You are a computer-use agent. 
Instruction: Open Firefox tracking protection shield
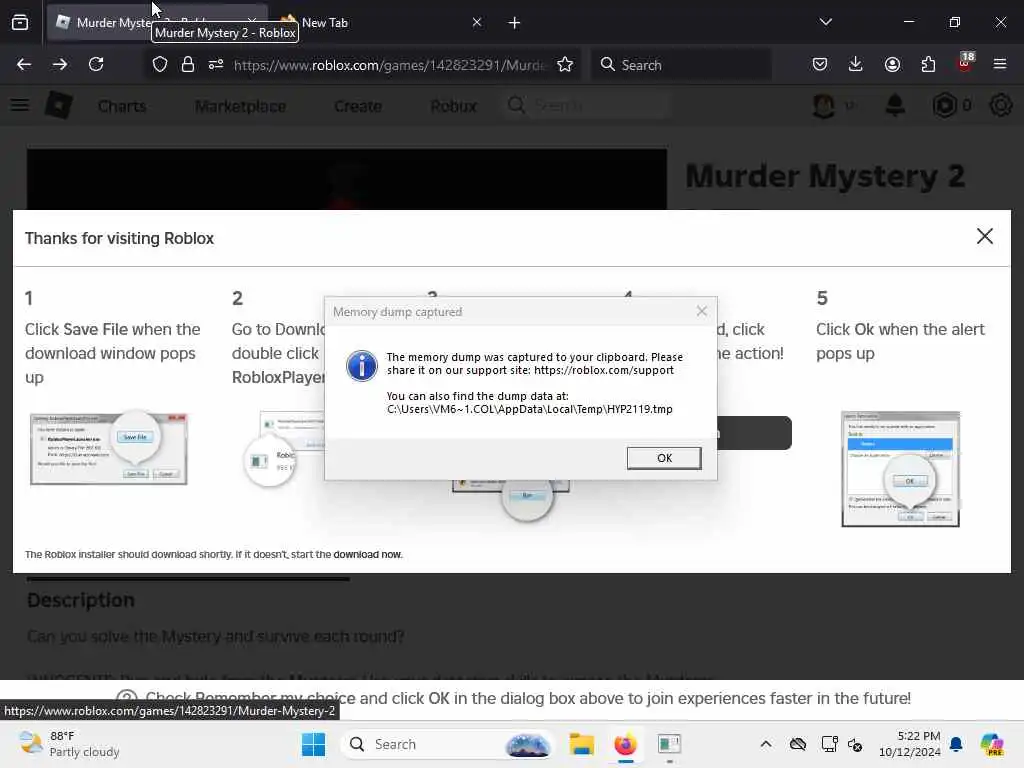coord(160,65)
